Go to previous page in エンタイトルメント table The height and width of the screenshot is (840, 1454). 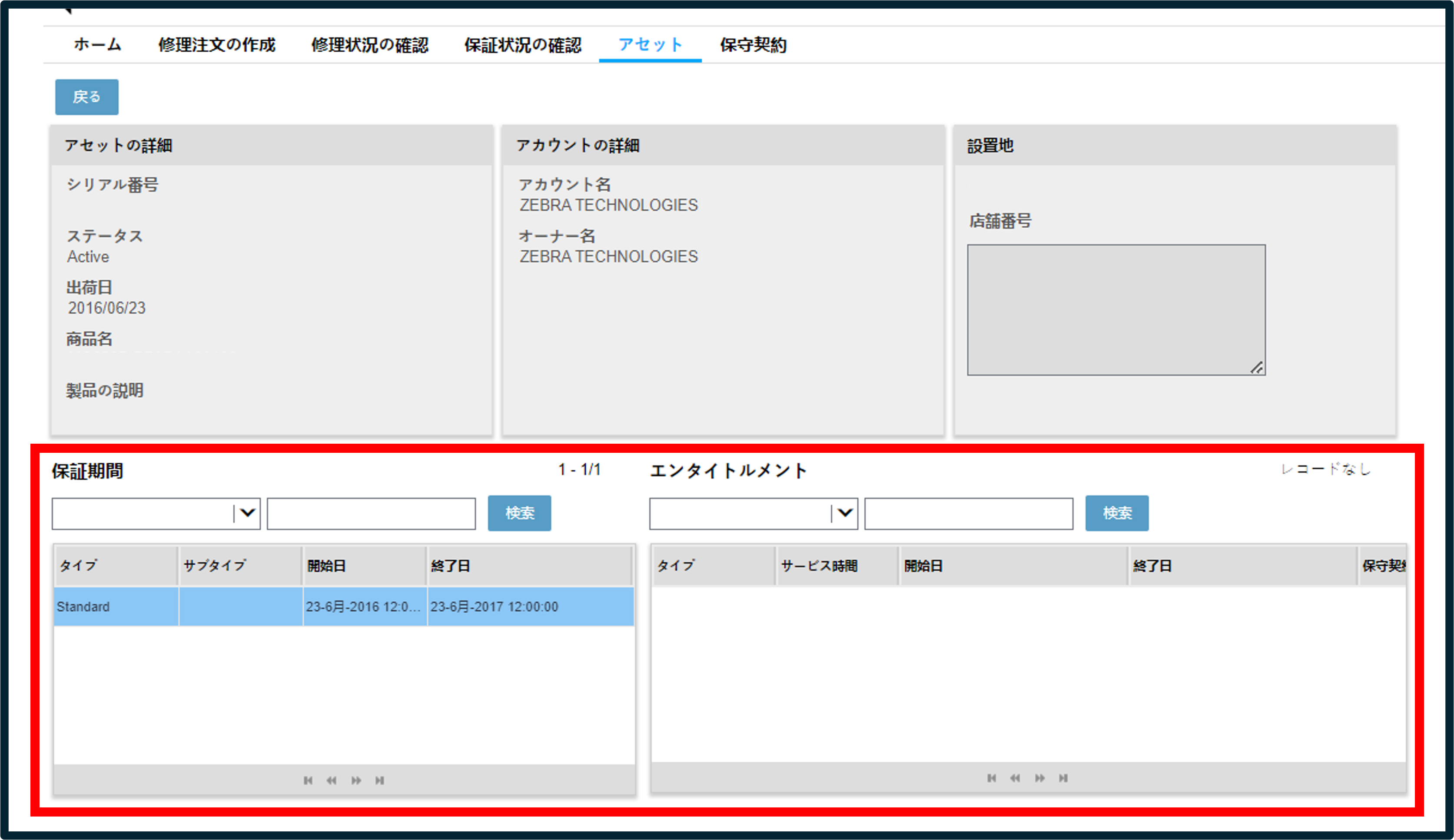tap(1015, 778)
